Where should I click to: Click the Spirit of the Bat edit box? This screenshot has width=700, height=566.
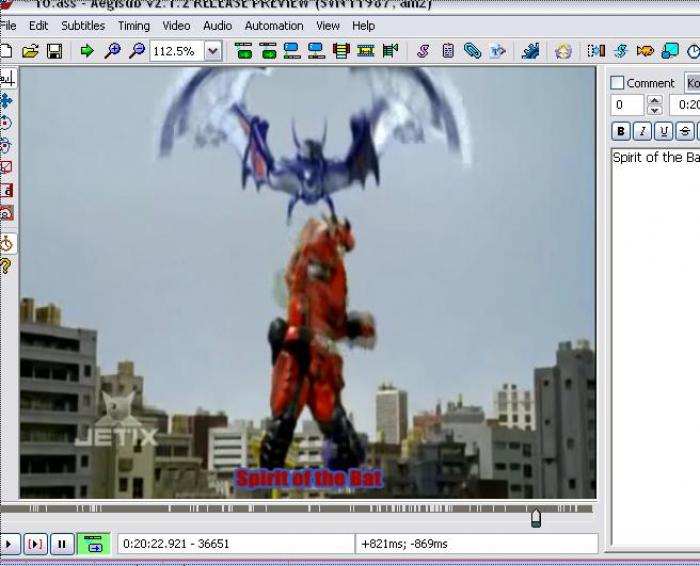tap(655, 346)
